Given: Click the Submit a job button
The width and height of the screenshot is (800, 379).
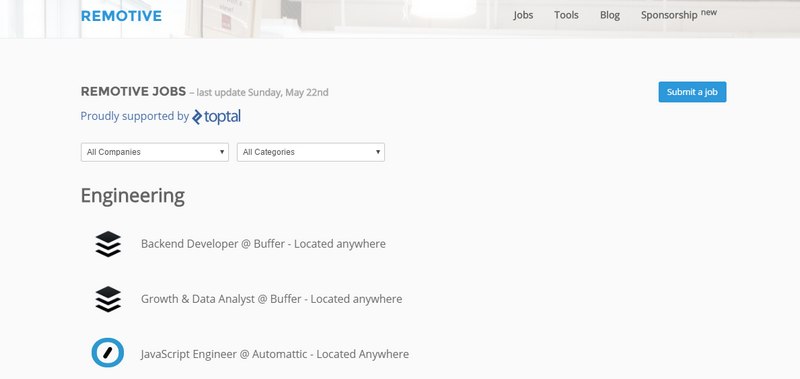Looking at the screenshot, I should pos(692,92).
